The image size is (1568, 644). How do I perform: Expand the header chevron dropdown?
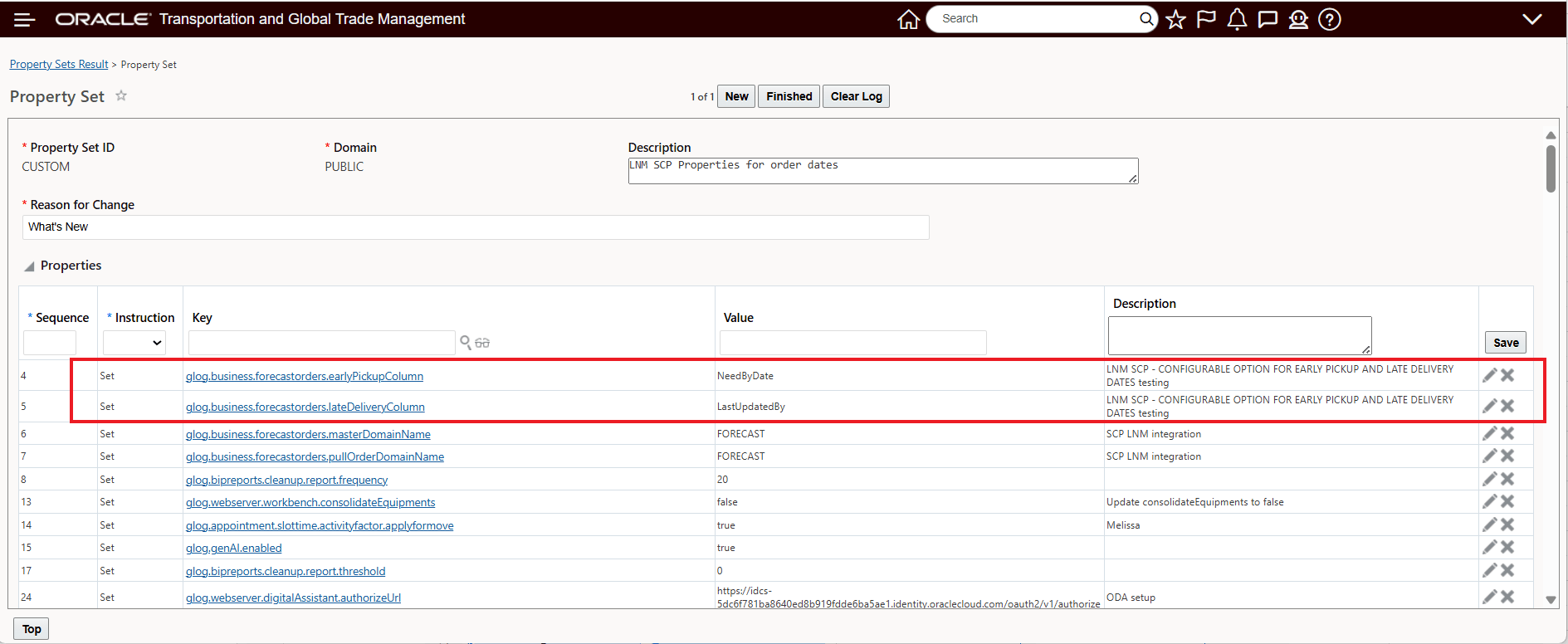point(1532,19)
